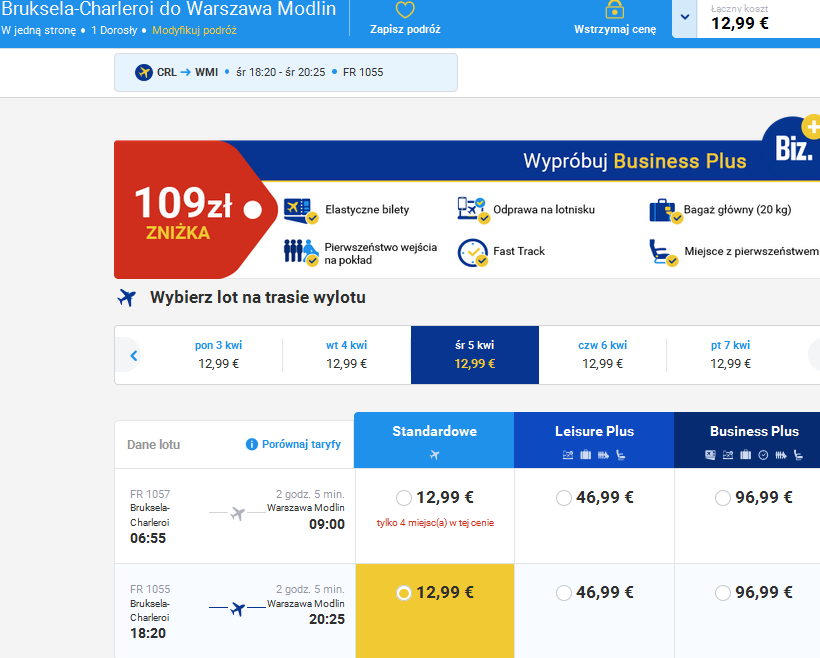This screenshot has width=820, height=658.
Task: Click the priority boarding queue icon
Action: (301, 253)
